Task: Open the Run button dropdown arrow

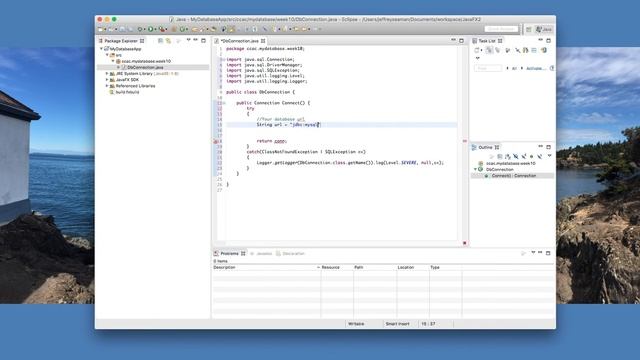Action: coord(155,29)
